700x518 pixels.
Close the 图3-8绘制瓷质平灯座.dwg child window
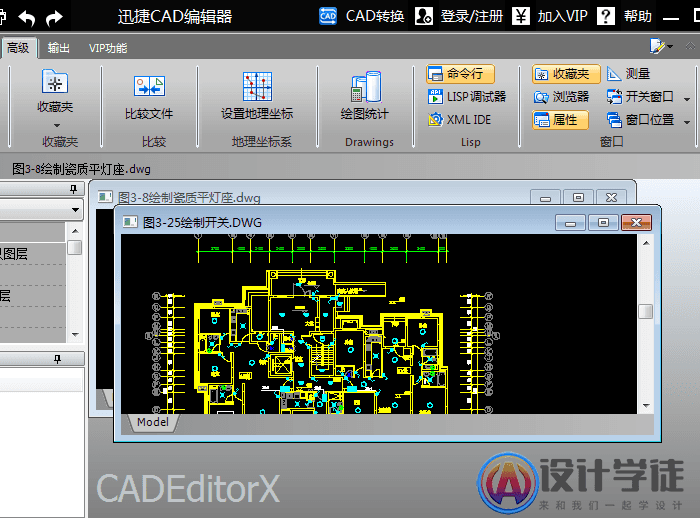click(611, 198)
